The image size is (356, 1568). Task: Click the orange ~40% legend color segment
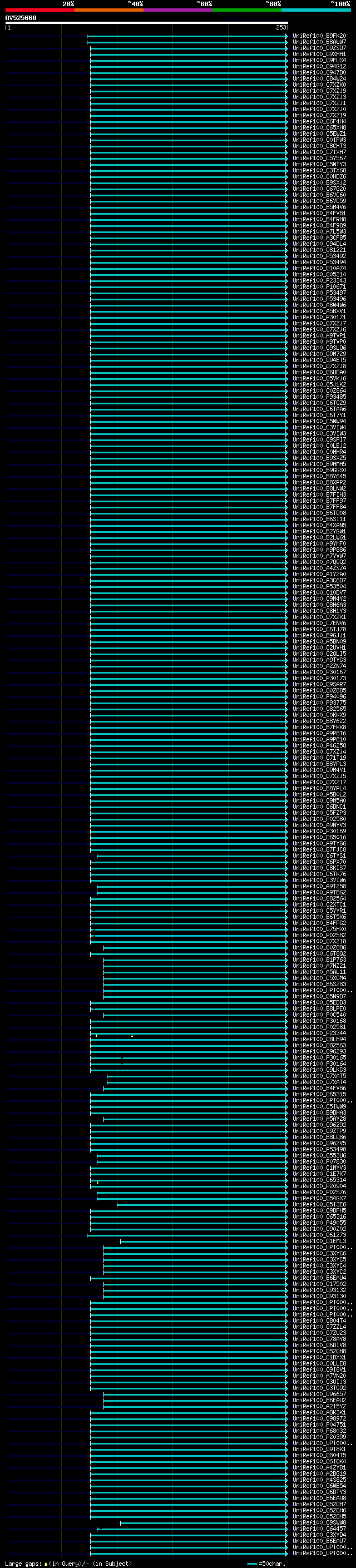coord(109,10)
